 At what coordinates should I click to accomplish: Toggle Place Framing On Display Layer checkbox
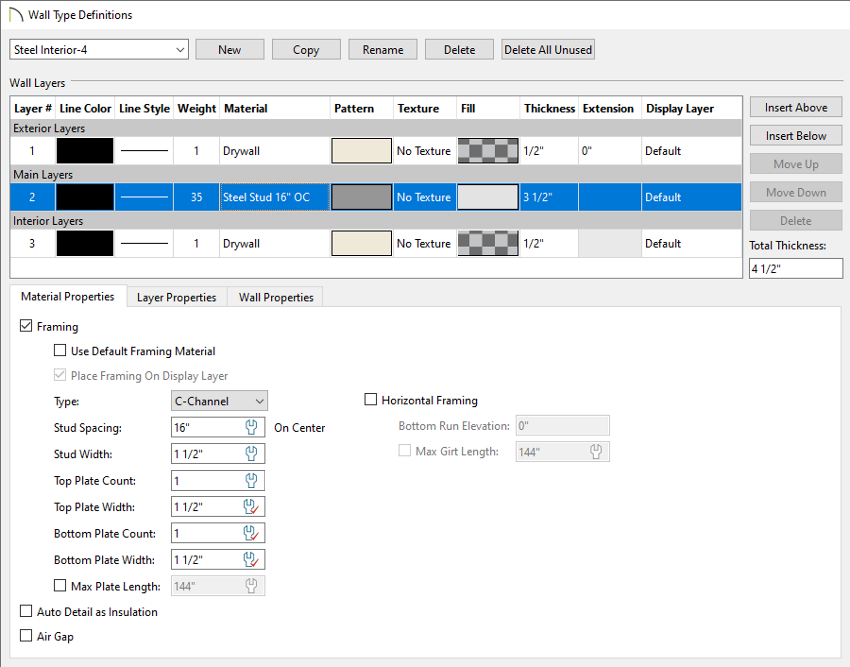point(60,375)
